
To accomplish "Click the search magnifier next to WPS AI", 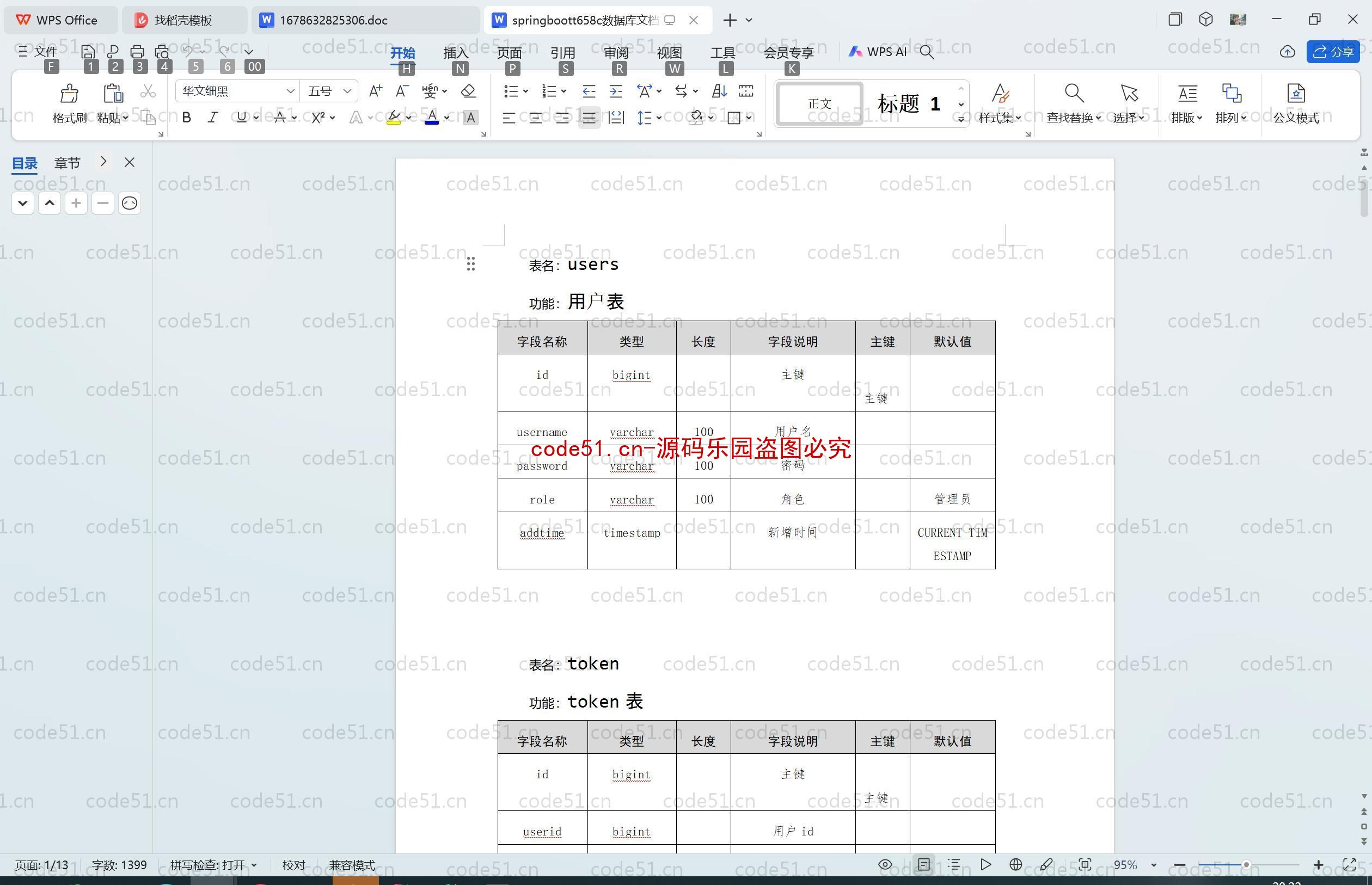I will 927,52.
